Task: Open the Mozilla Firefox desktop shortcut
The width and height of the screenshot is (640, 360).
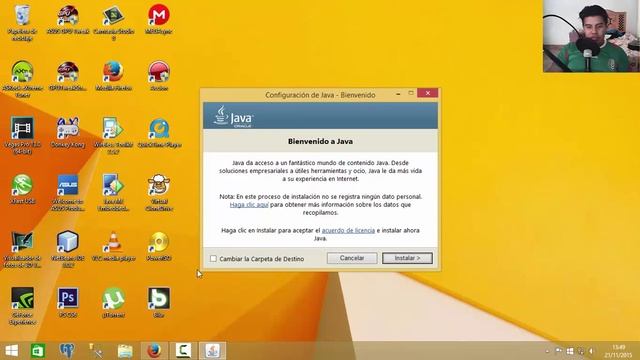Action: [113, 76]
